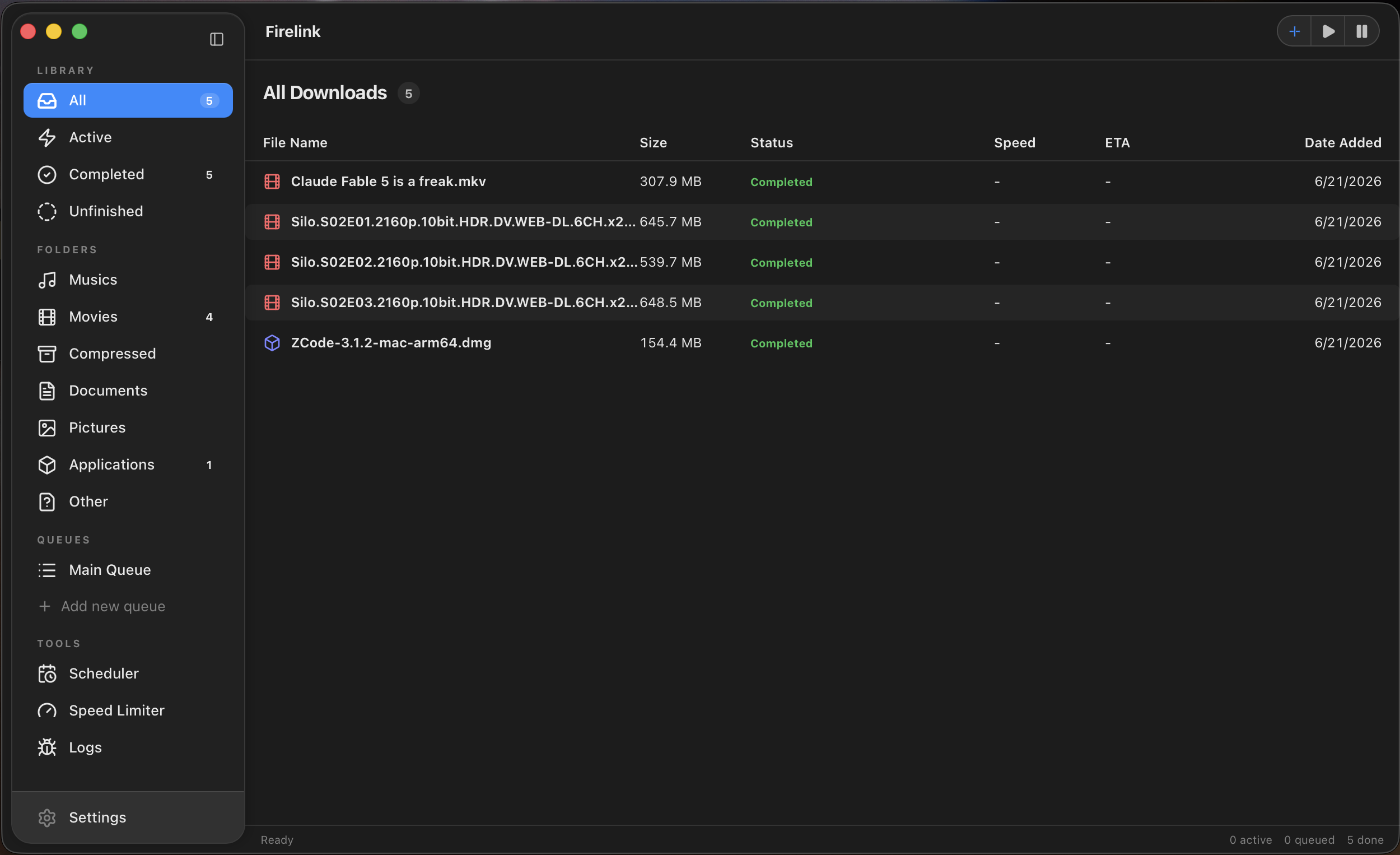Viewport: 1400px width, 855px height.
Task: Select the Silo.S02E01 download row
Action: [x=822, y=222]
